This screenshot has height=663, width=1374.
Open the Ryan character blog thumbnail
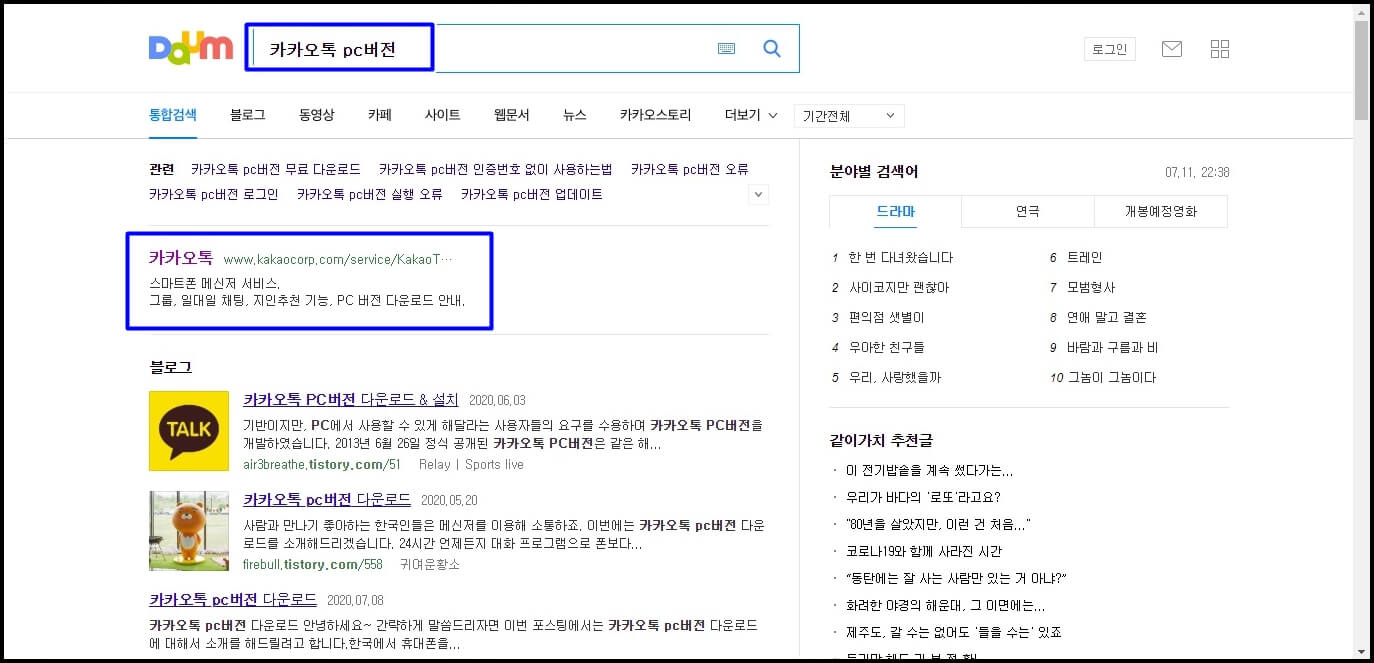pyautogui.click(x=189, y=531)
